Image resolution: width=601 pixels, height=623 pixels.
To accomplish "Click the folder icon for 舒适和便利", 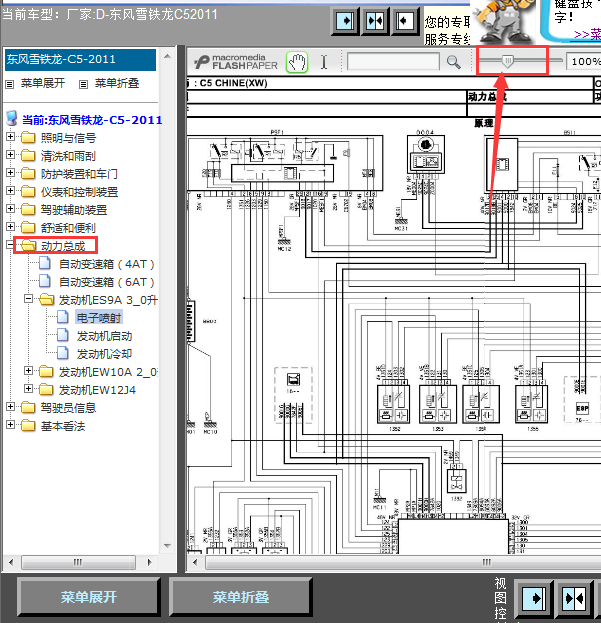I will 28,227.
